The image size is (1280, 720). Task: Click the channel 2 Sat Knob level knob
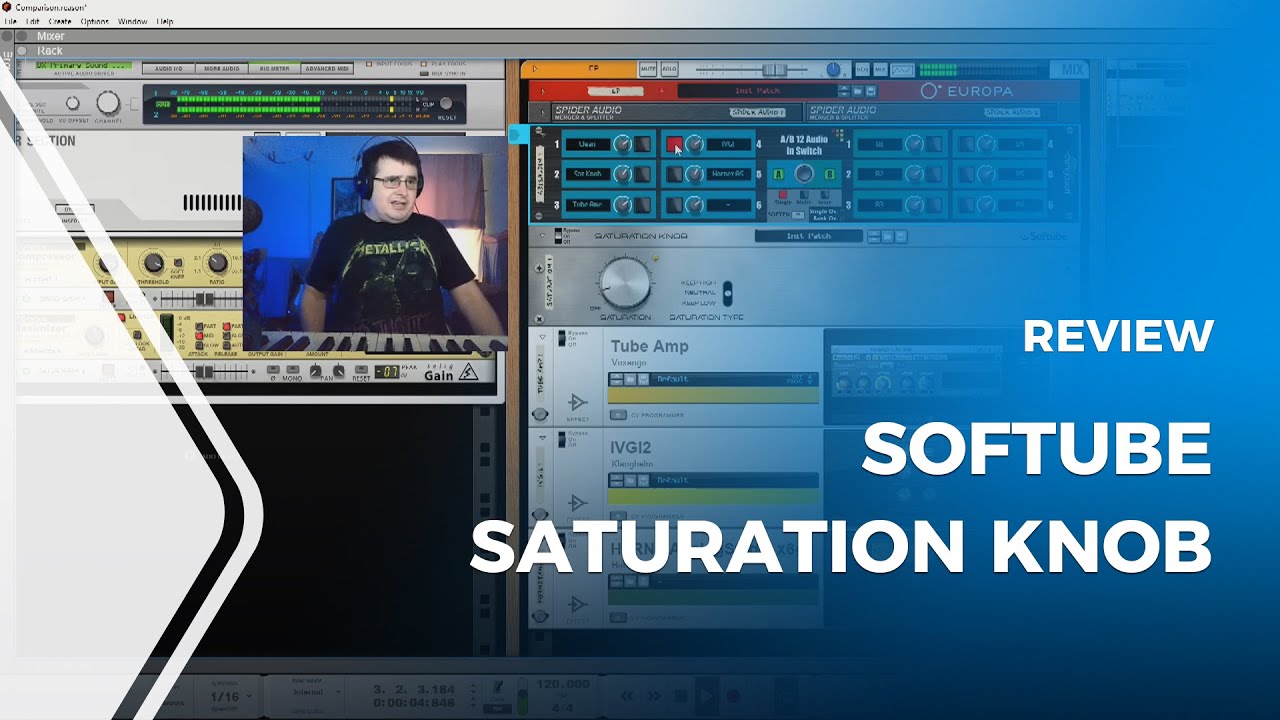click(x=622, y=174)
